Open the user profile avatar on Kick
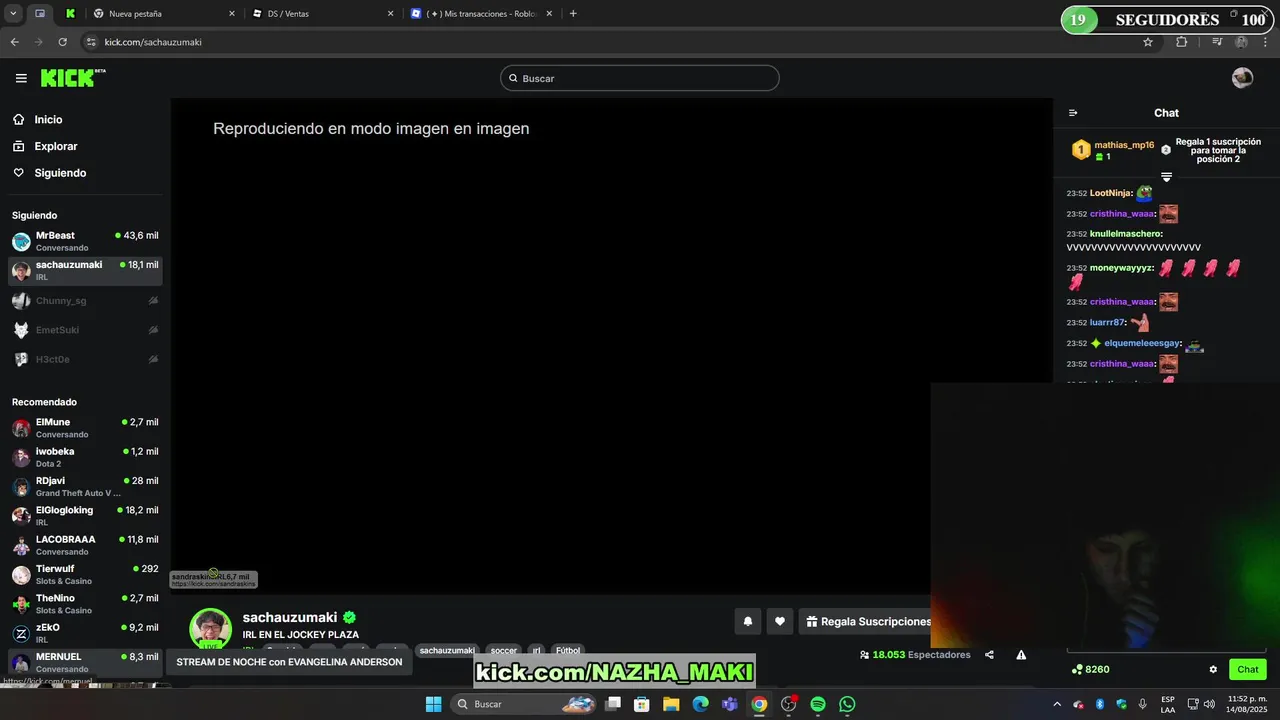Viewport: 1280px width, 720px height. click(x=1242, y=78)
